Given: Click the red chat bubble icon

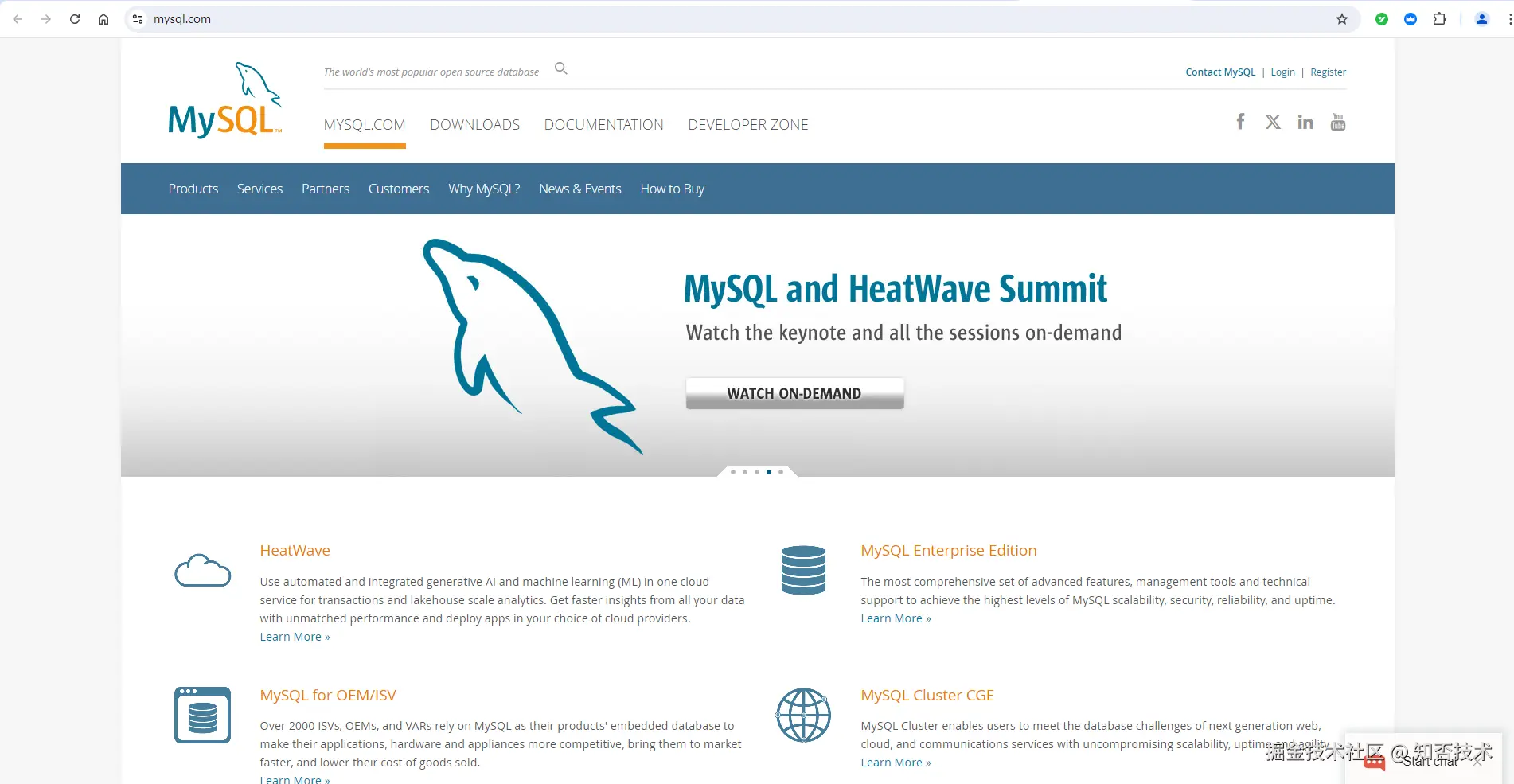Looking at the screenshot, I should tap(1375, 762).
